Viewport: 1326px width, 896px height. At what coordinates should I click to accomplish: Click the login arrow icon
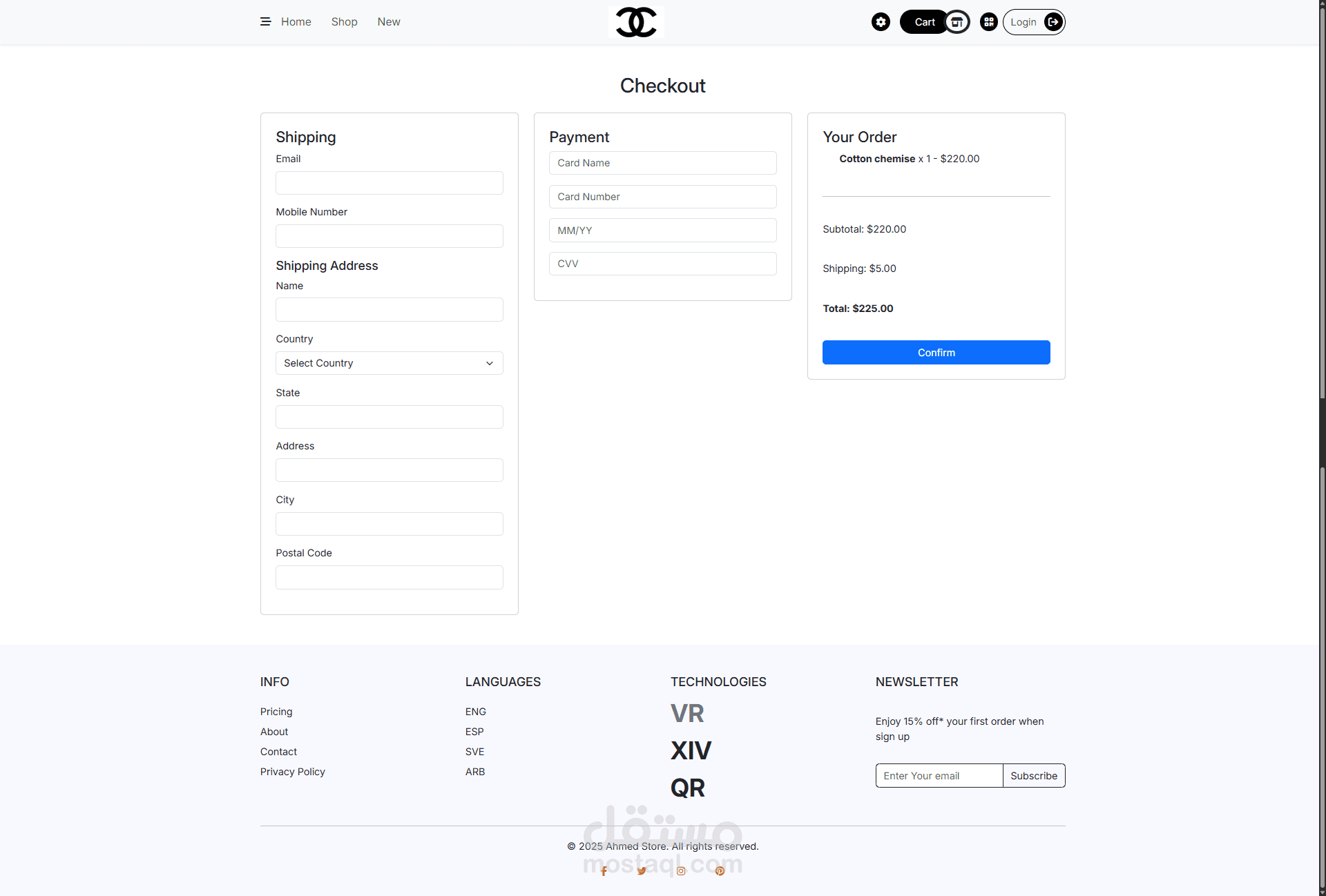[1053, 22]
